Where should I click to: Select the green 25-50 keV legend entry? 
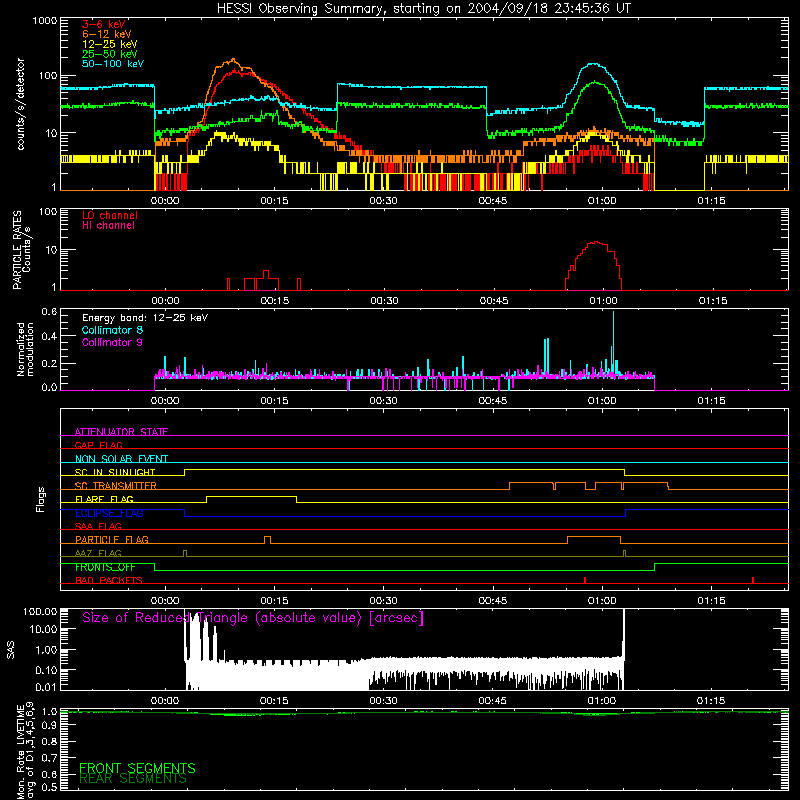coord(110,54)
